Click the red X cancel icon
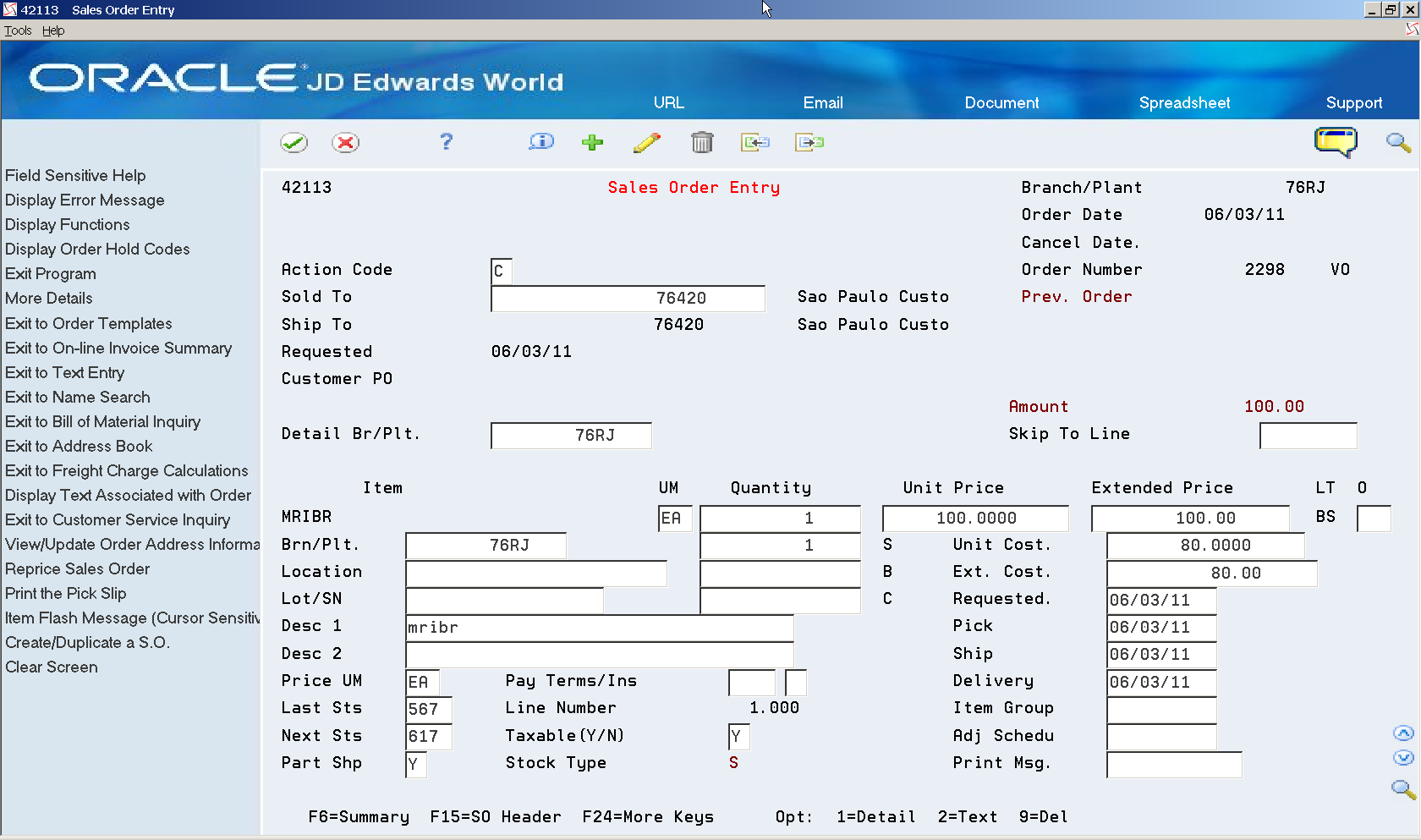The height and width of the screenshot is (840, 1421). 345,142
